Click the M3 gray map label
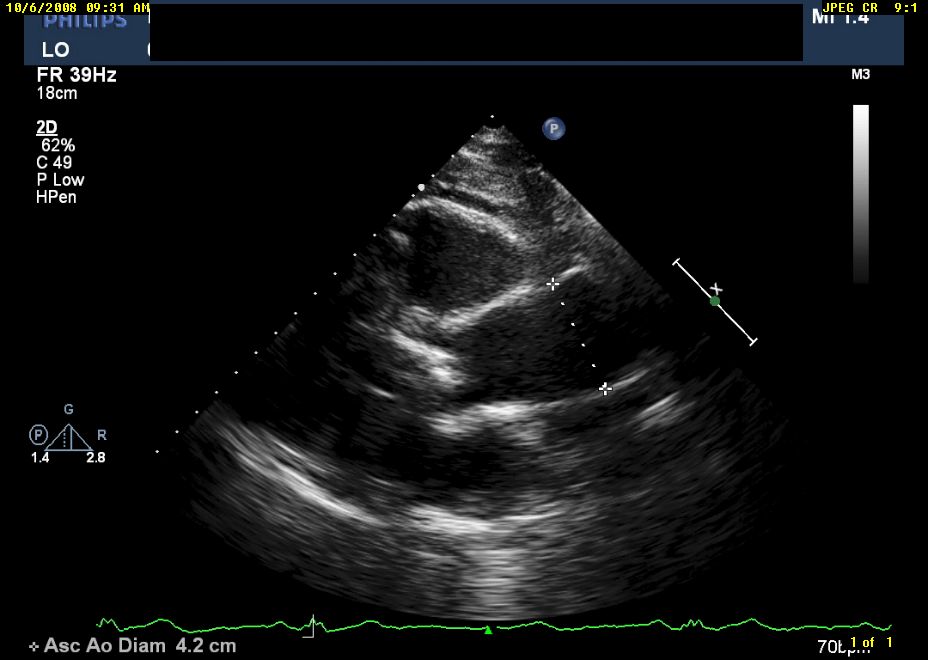The image size is (928, 660). pyautogui.click(x=859, y=75)
